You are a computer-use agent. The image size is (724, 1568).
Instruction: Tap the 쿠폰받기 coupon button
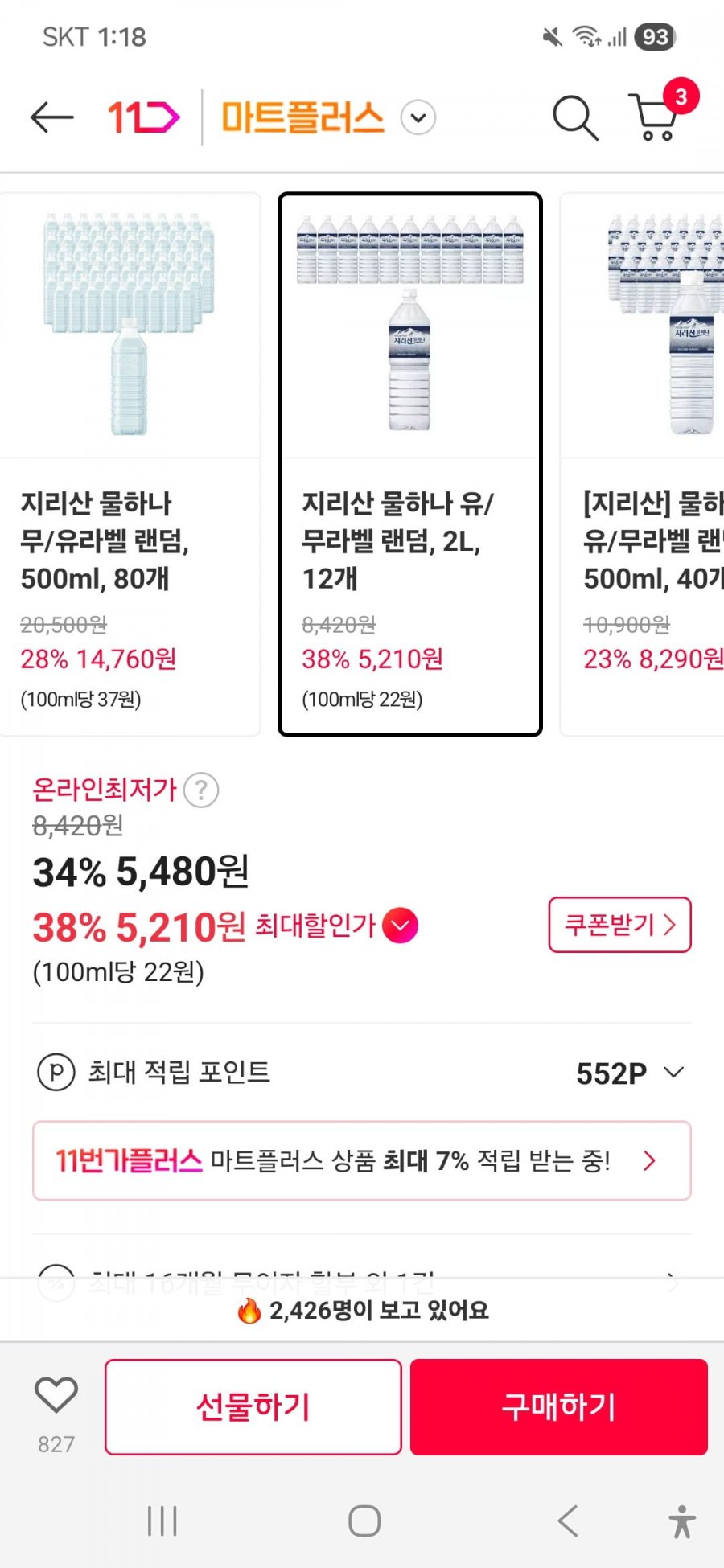(619, 925)
